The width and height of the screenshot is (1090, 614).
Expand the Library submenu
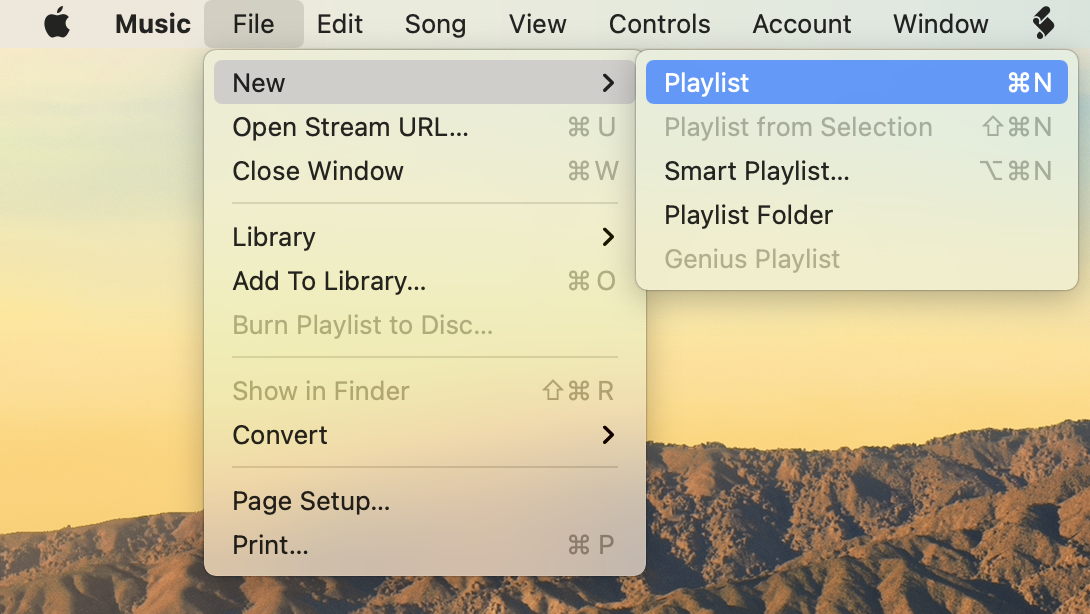[x=425, y=237]
